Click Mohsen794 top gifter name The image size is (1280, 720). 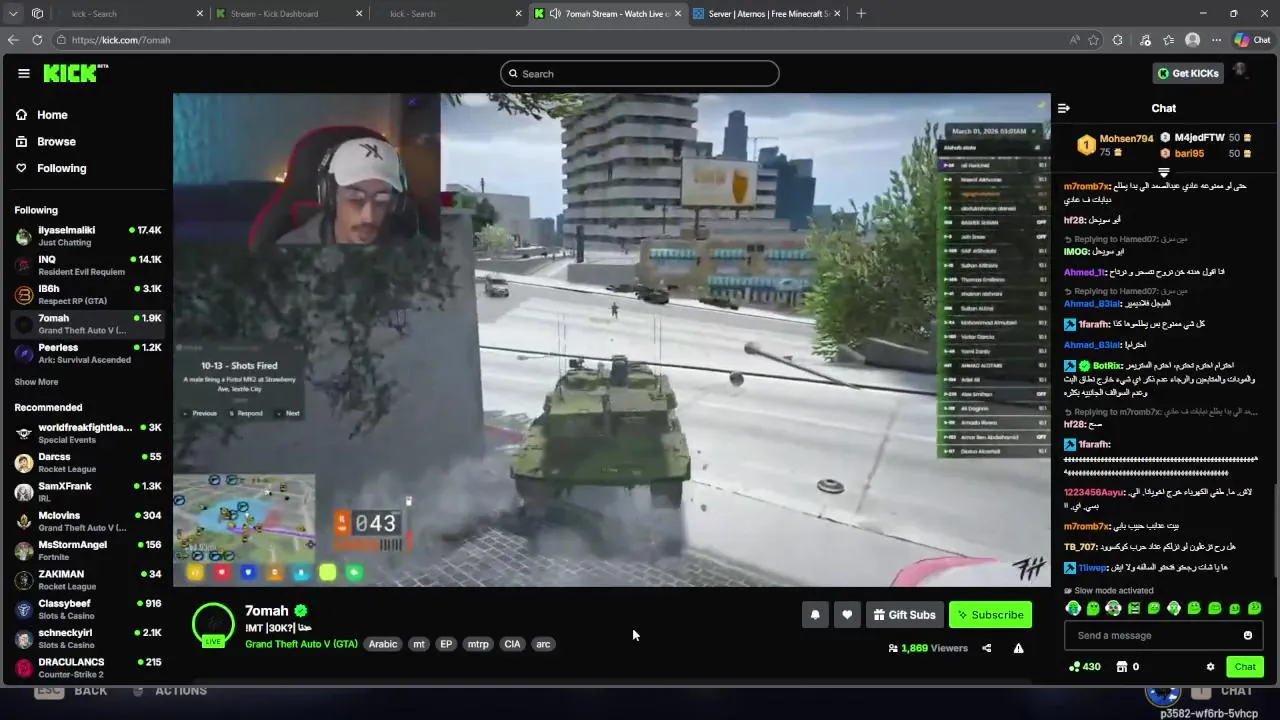[x=1126, y=139]
